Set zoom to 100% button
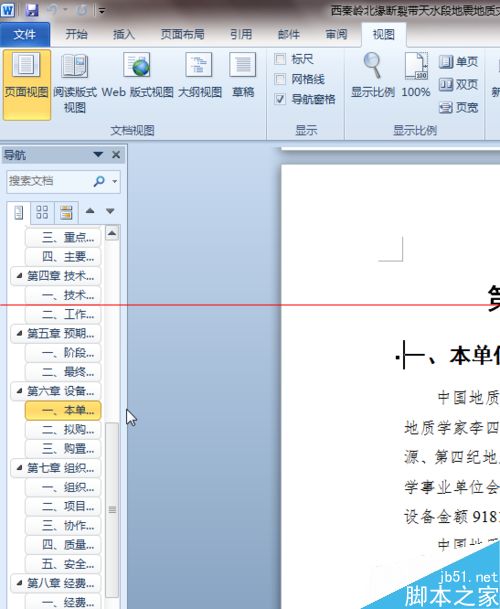 (x=416, y=76)
